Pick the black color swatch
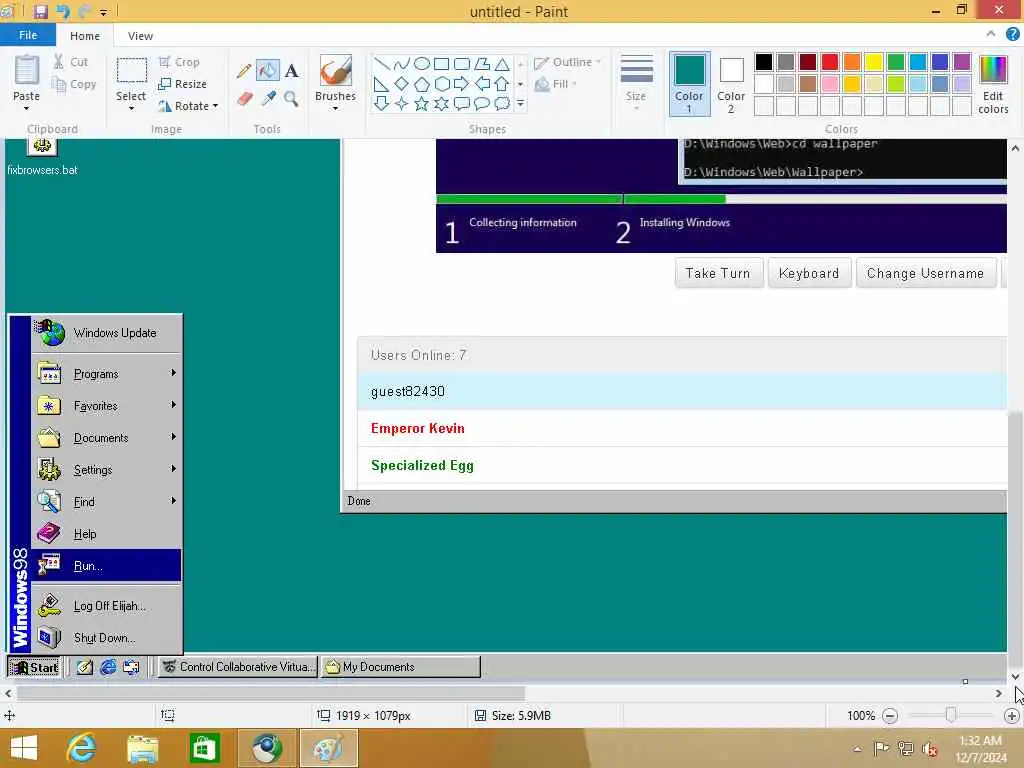The width and height of the screenshot is (1024, 768). (763, 62)
